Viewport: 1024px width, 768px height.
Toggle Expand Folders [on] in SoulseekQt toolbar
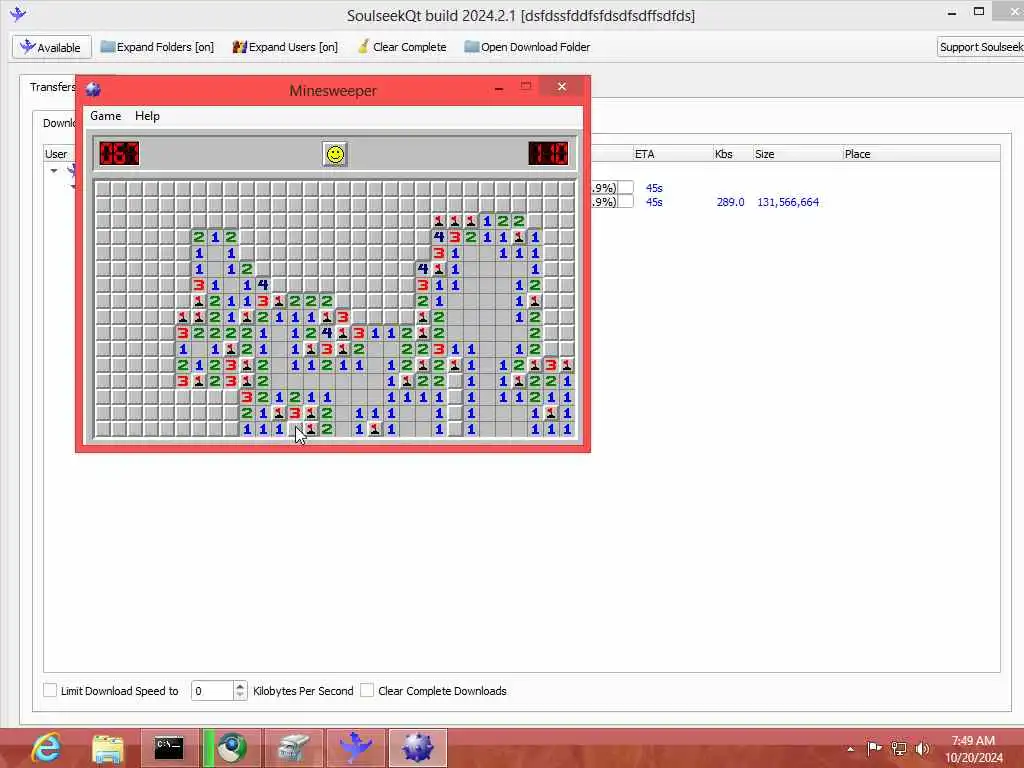tap(157, 47)
